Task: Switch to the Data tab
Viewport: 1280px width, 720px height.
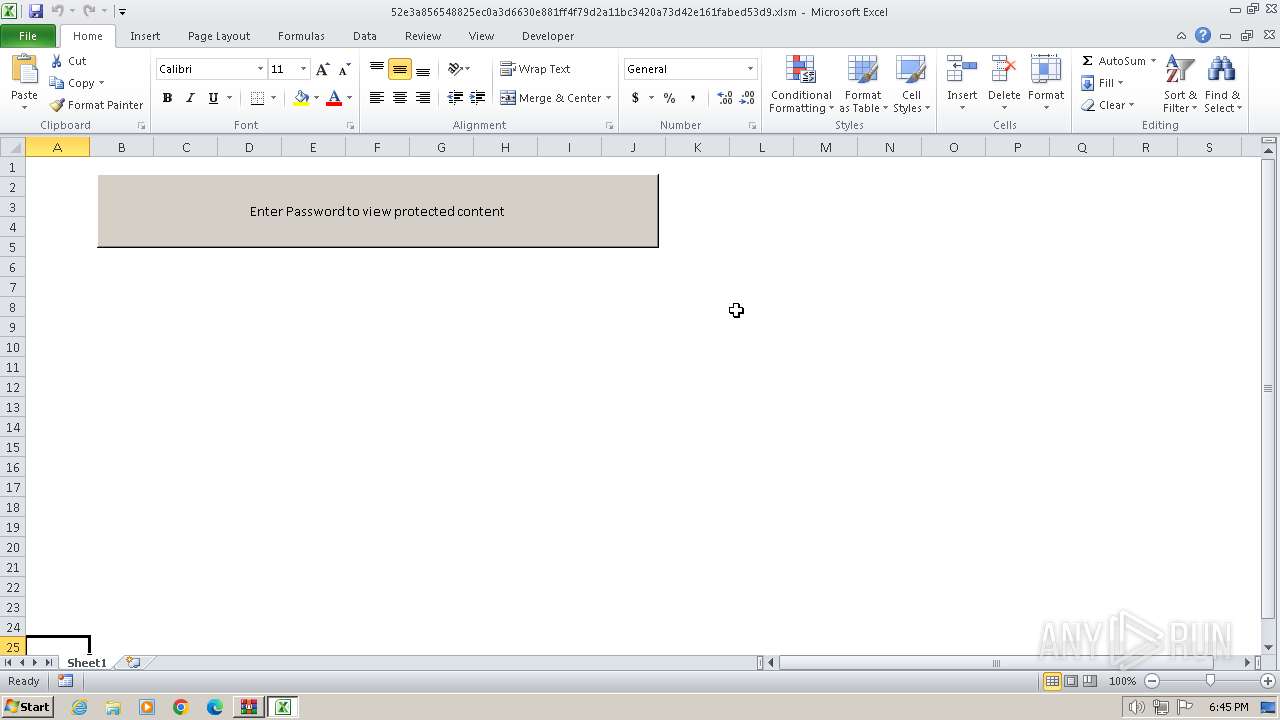Action: click(x=365, y=36)
